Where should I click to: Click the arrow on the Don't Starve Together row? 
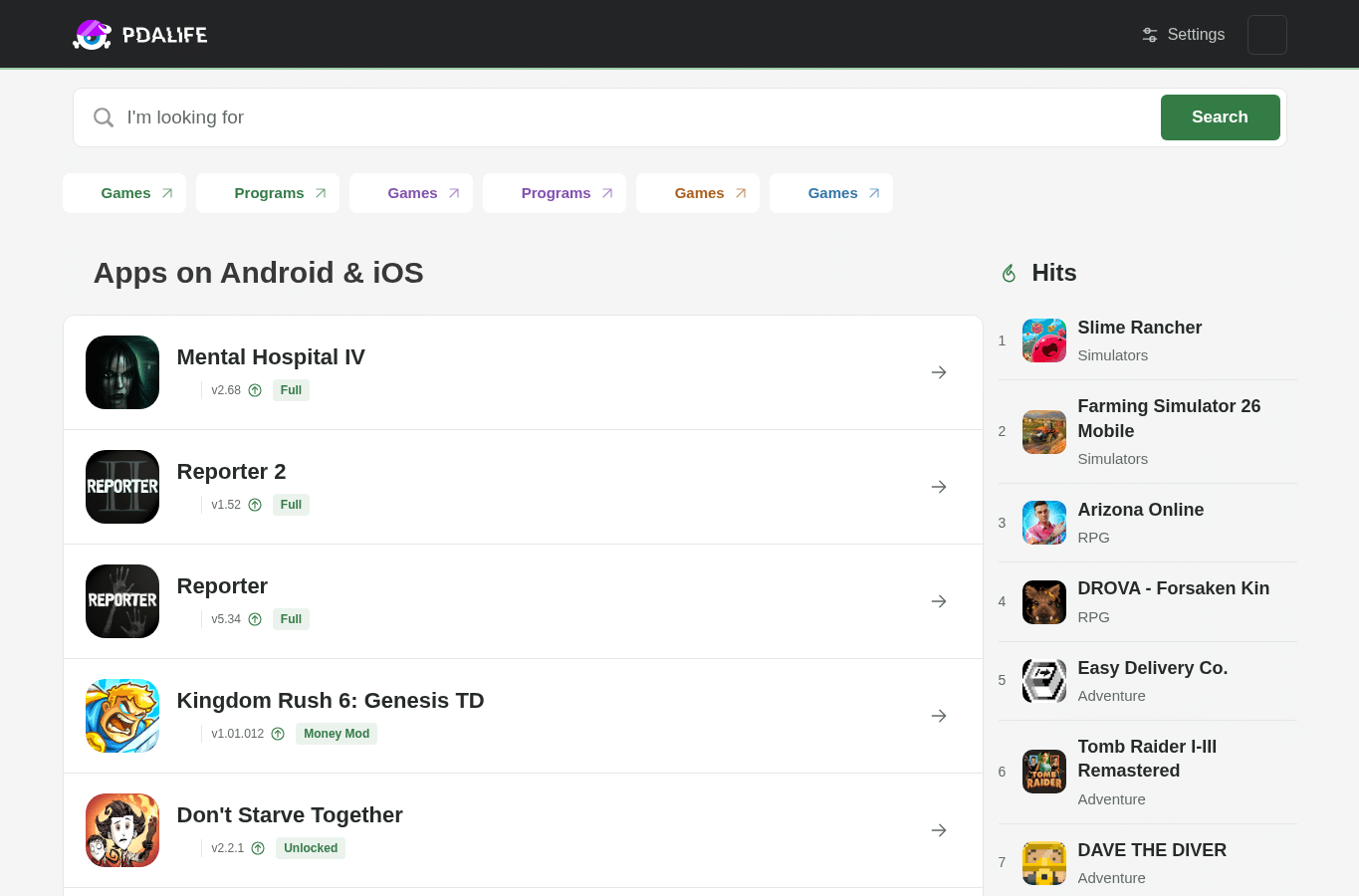point(939,830)
